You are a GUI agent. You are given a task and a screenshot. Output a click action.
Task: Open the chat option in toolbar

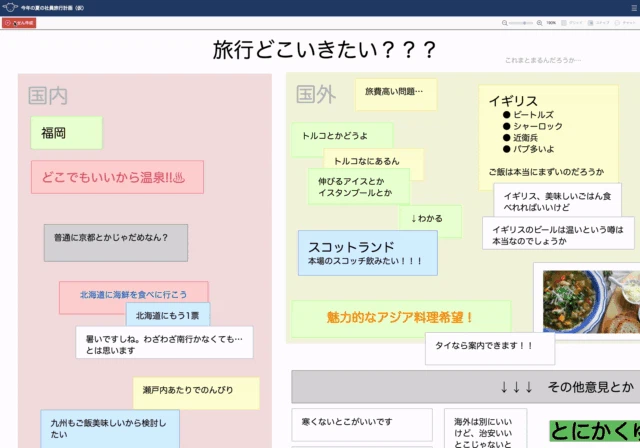[x=625, y=23]
